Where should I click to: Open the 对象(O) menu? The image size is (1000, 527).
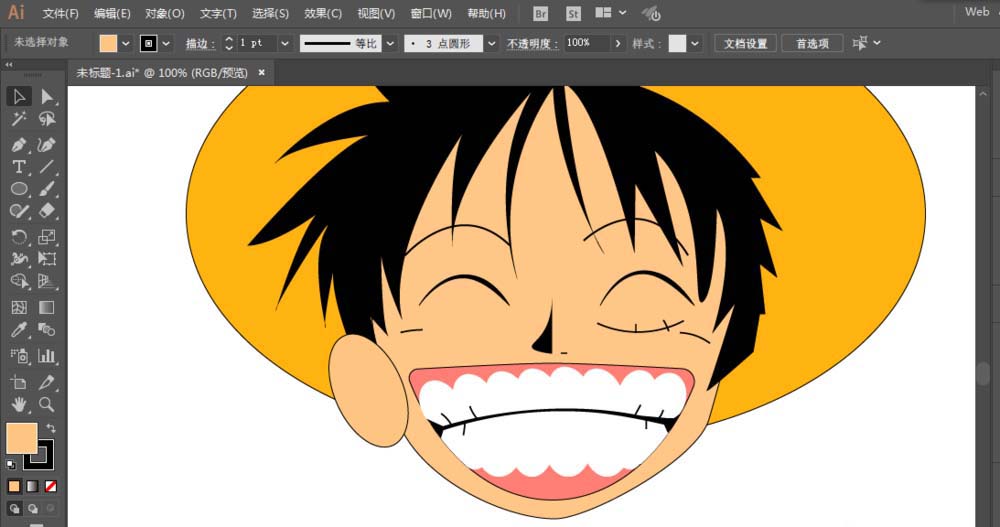[x=165, y=13]
